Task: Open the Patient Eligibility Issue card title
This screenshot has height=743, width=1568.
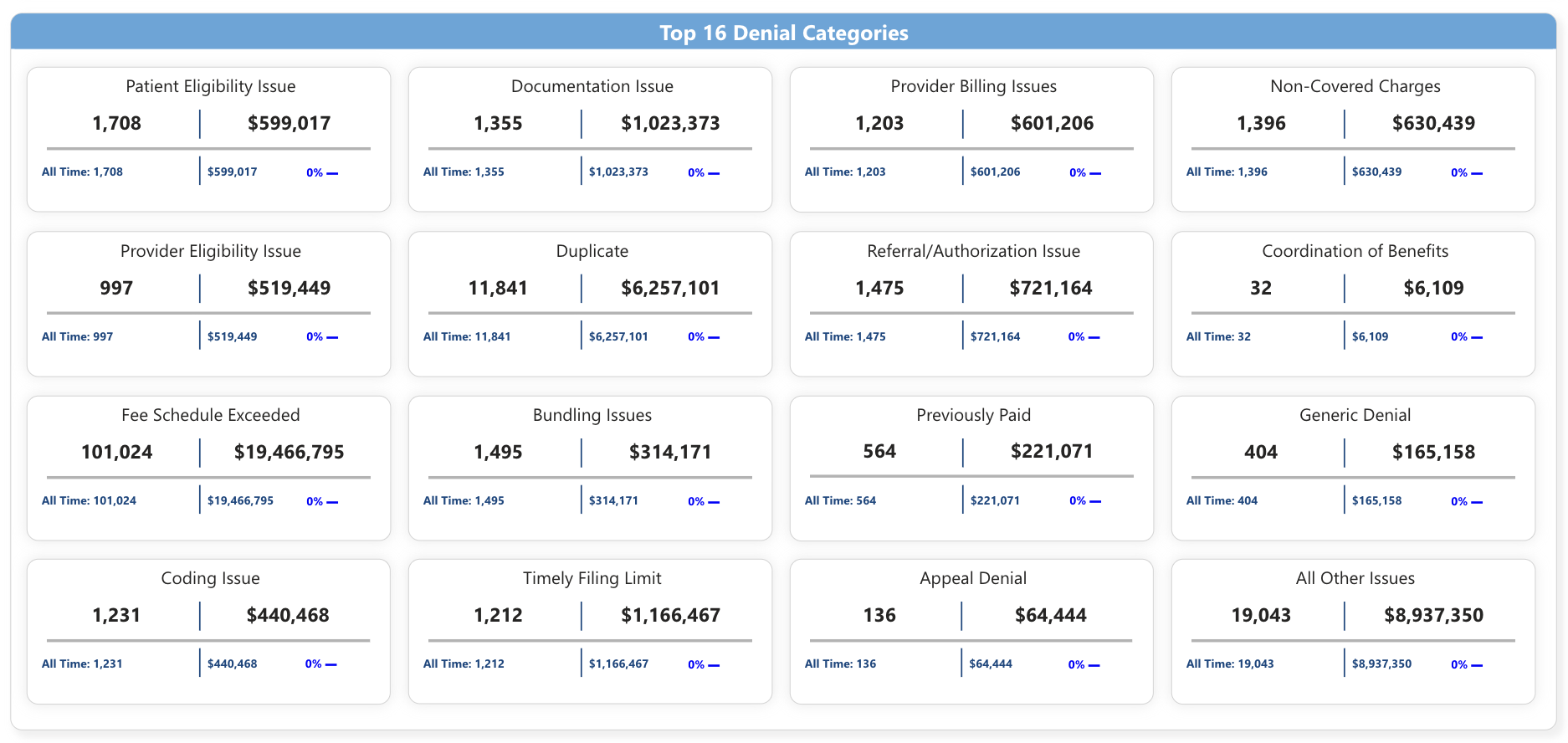Action: 210,86
